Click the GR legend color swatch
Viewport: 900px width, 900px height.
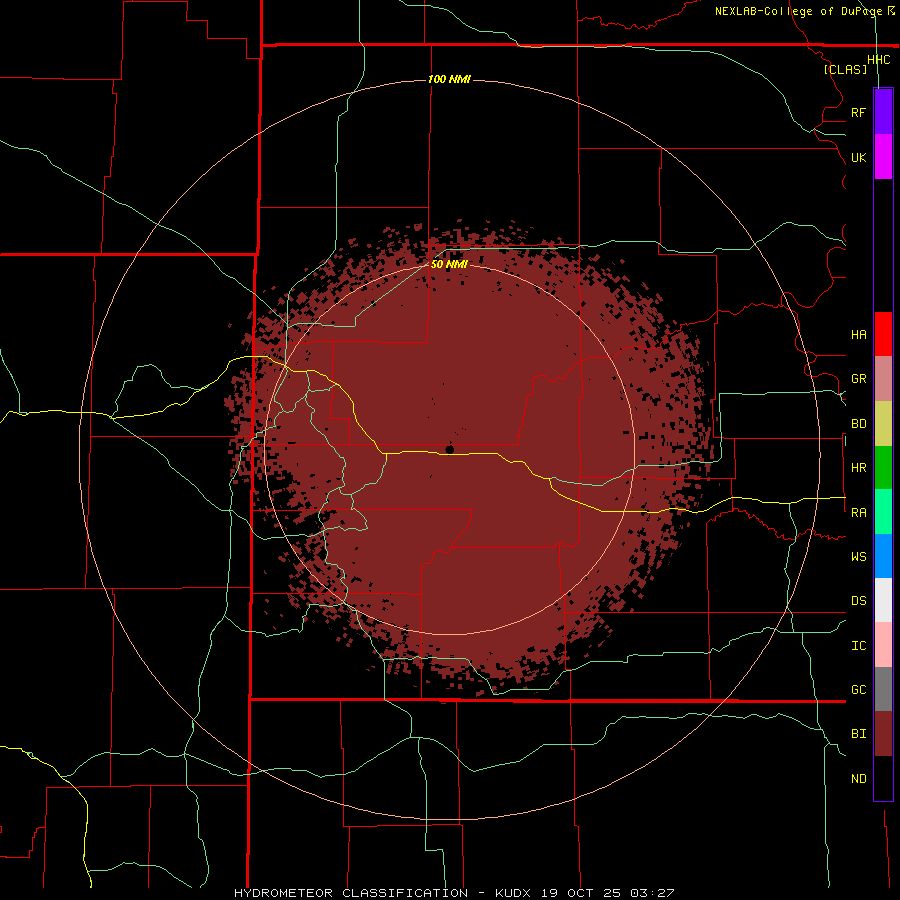coord(883,379)
